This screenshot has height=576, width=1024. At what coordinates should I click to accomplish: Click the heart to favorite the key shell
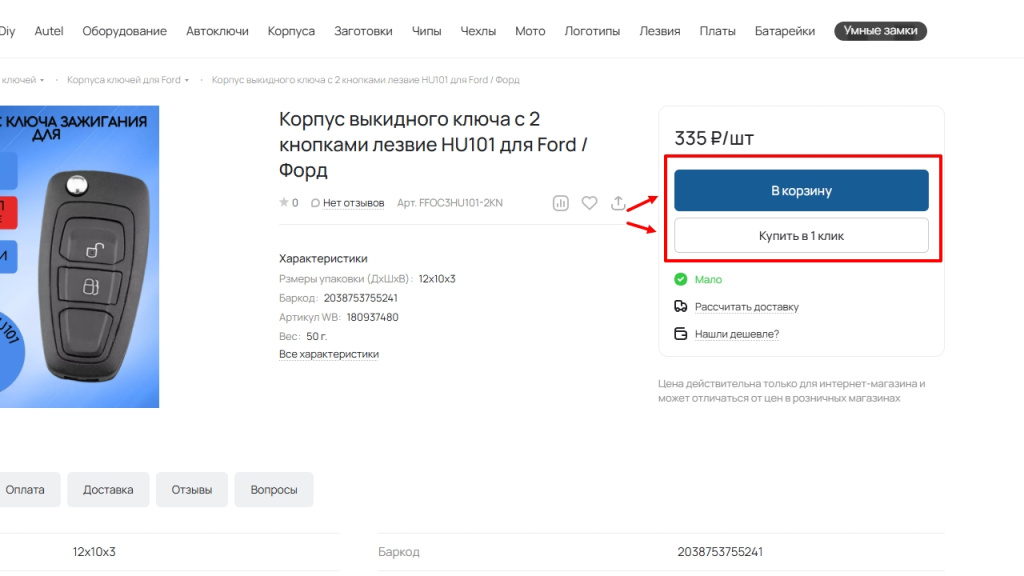589,202
